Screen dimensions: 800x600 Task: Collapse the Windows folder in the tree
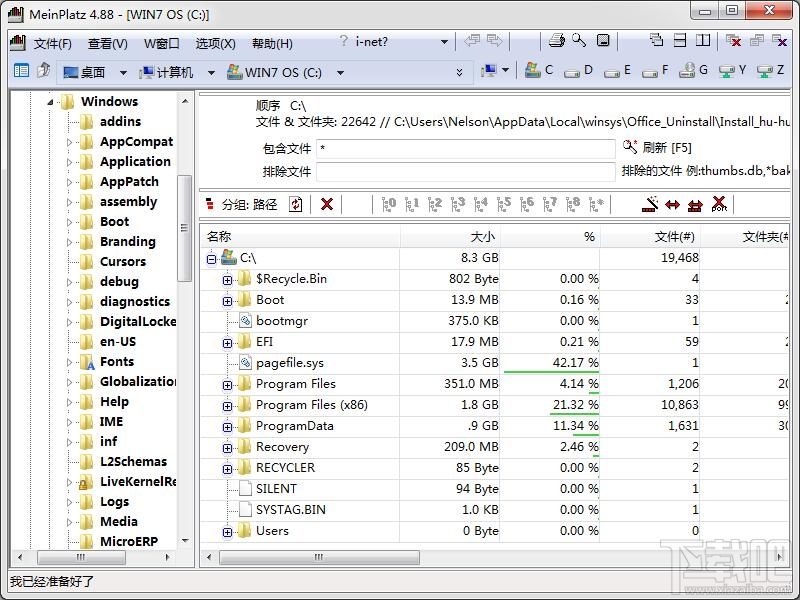click(x=51, y=102)
